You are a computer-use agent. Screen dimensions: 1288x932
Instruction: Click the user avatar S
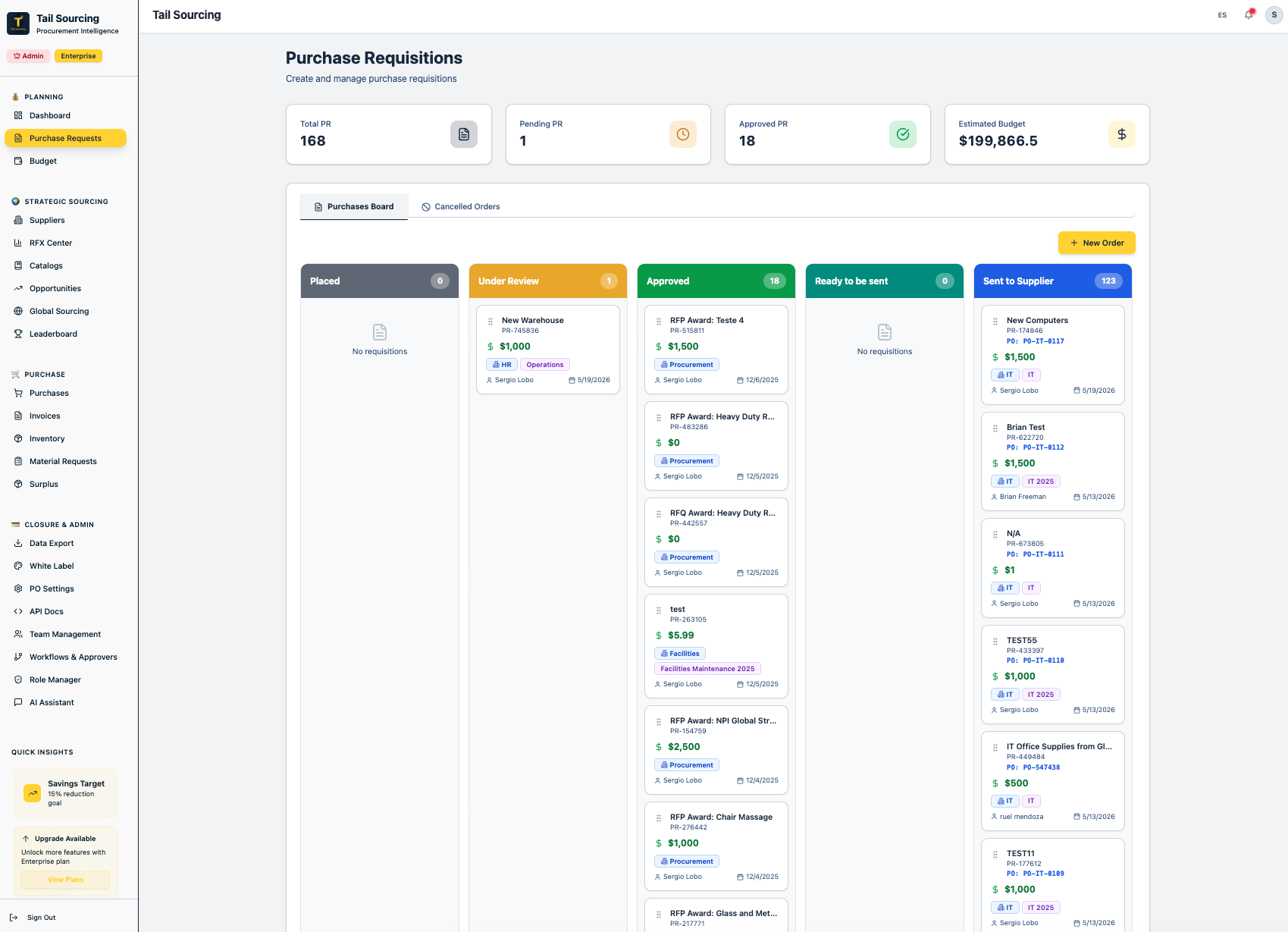(x=1274, y=14)
